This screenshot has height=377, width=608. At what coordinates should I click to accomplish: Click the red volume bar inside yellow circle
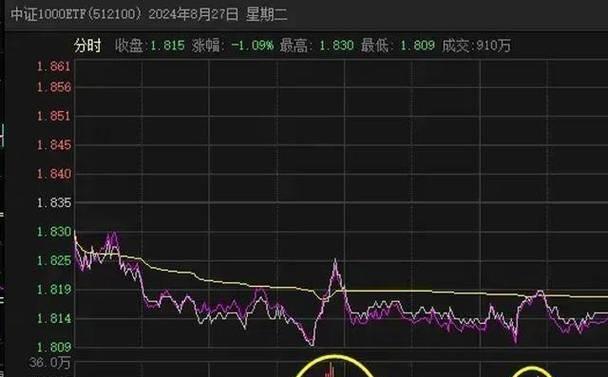[x=330, y=369]
